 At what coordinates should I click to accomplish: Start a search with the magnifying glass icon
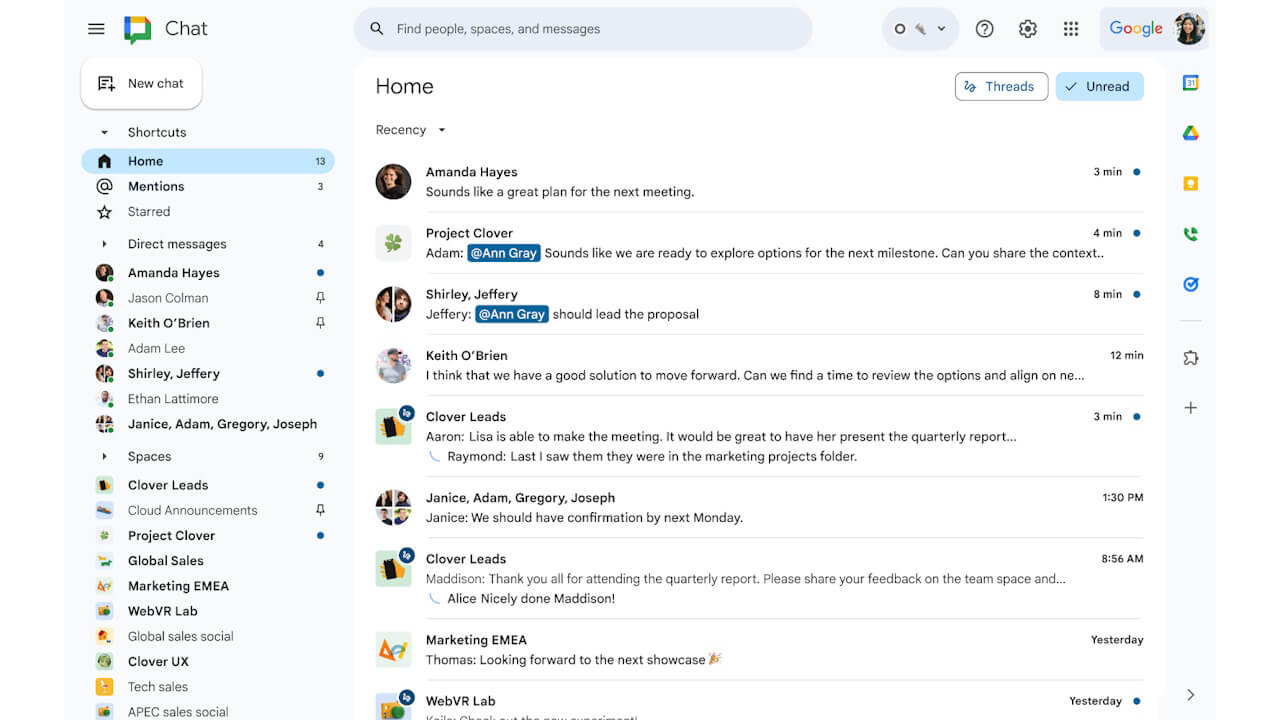(377, 29)
